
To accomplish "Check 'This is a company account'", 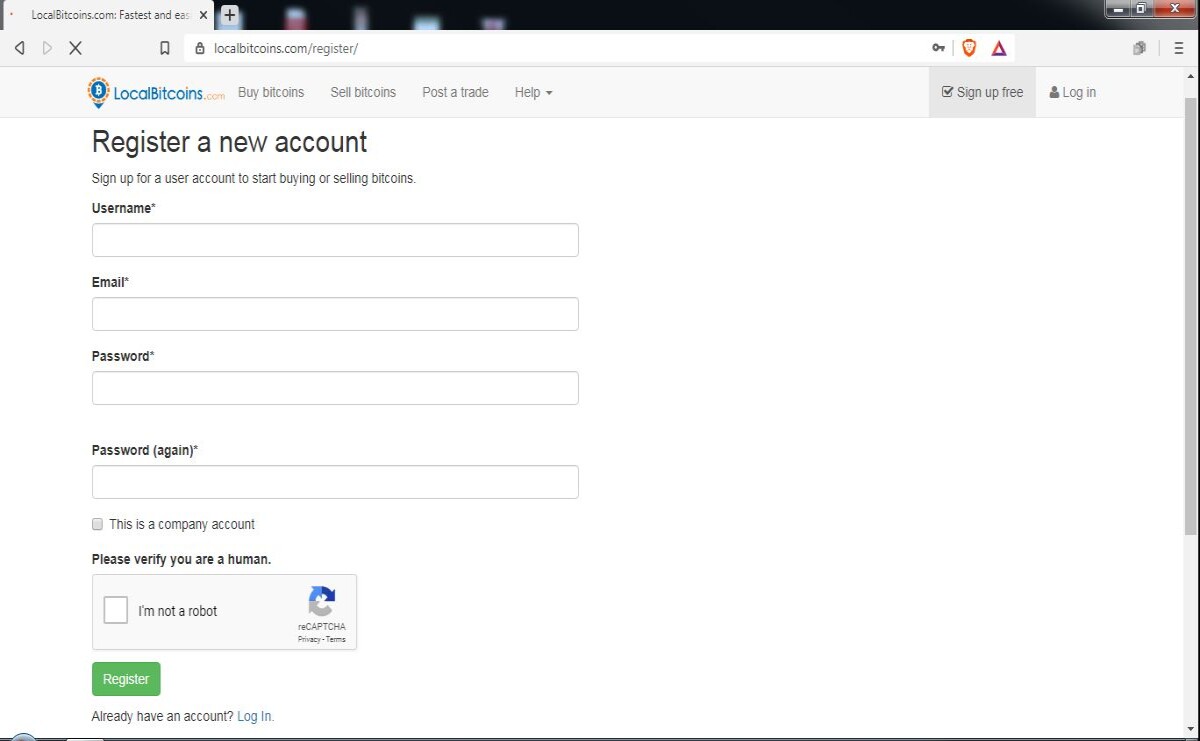I will pos(97,524).
